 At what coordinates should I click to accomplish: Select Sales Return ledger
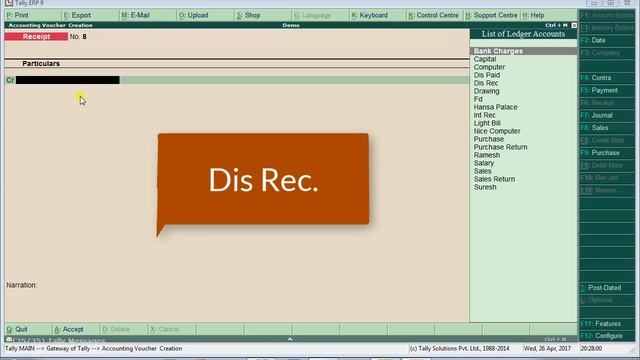[x=494, y=179]
